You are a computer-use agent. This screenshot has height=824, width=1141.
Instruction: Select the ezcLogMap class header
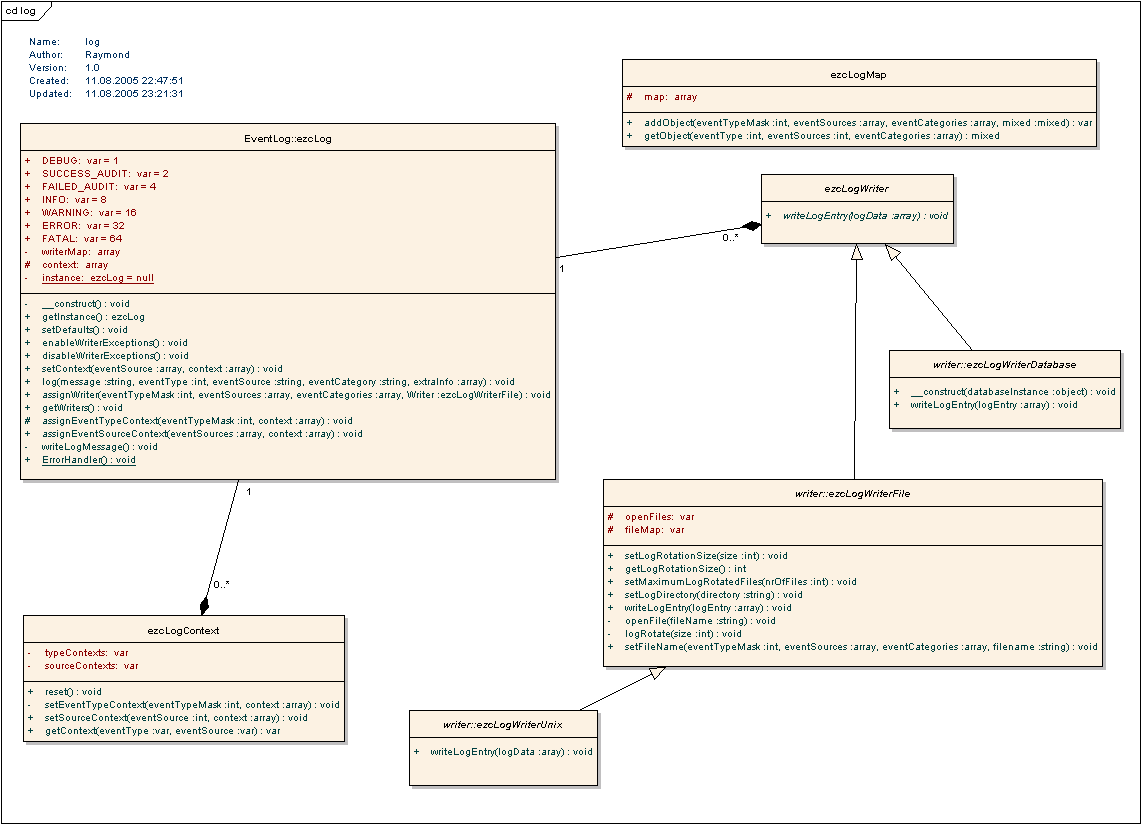(x=859, y=74)
